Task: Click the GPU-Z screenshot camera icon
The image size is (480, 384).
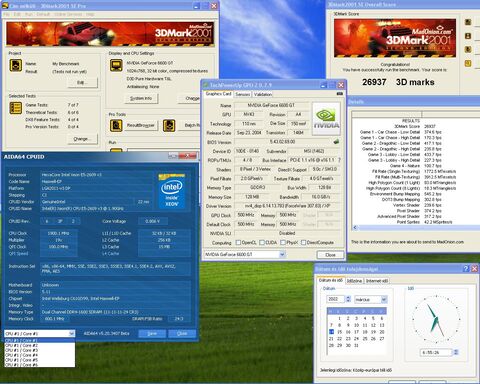Action: [x=340, y=94]
